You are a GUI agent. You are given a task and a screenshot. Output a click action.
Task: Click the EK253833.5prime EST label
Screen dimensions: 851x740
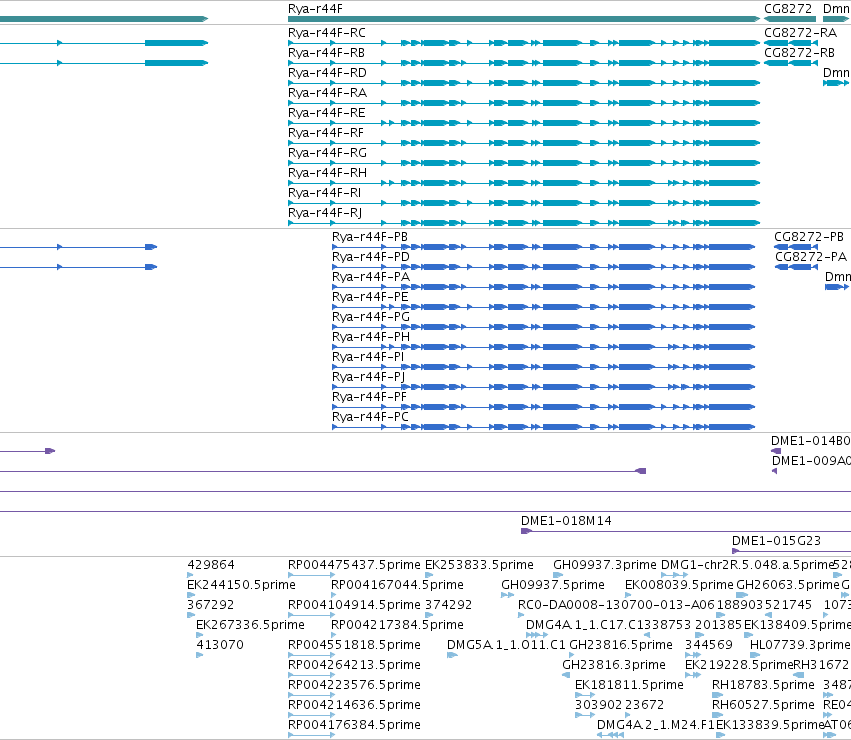pyautogui.click(x=479, y=565)
